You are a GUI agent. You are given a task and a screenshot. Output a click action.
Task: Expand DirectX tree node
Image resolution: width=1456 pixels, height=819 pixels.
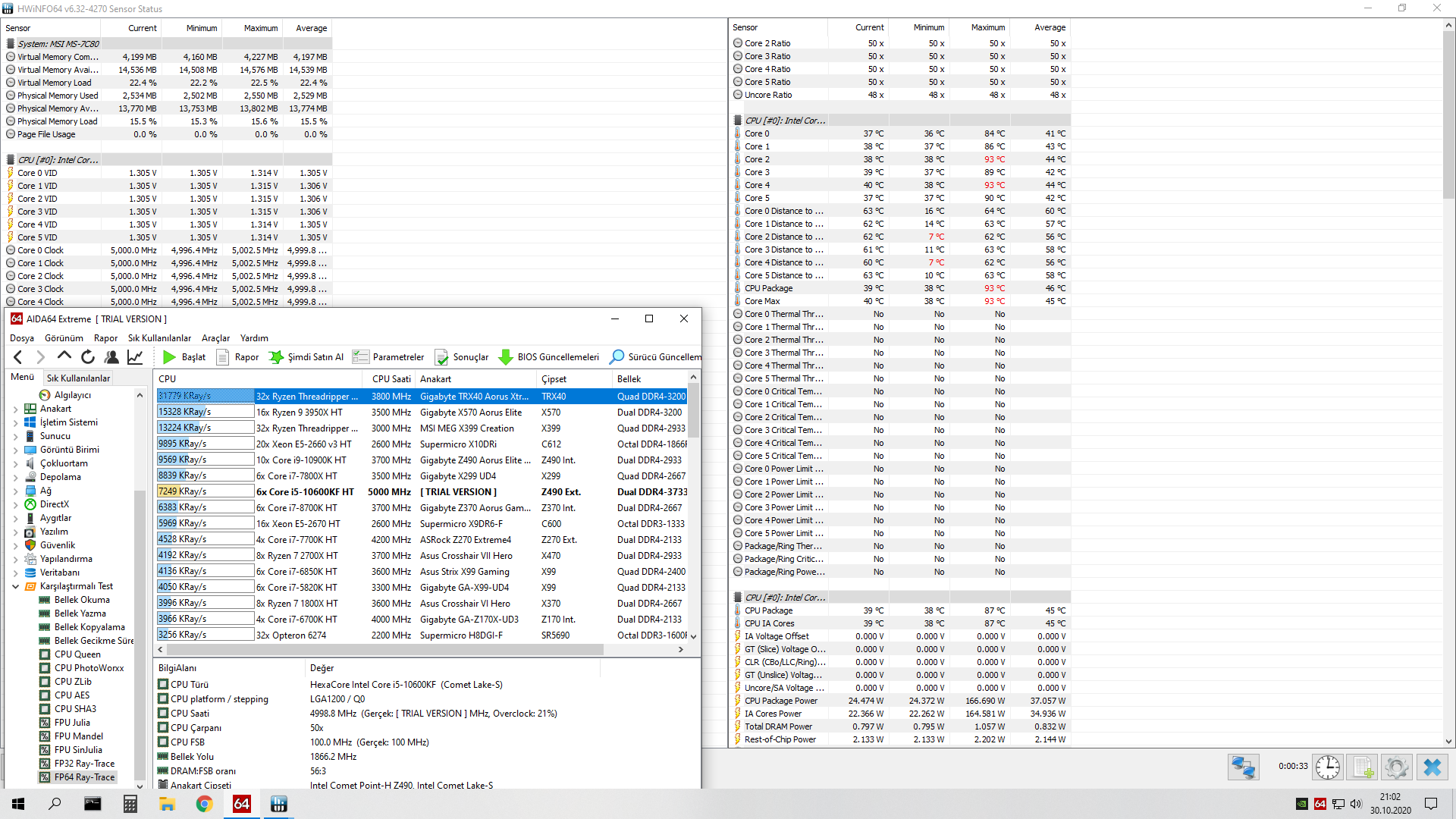click(15, 504)
